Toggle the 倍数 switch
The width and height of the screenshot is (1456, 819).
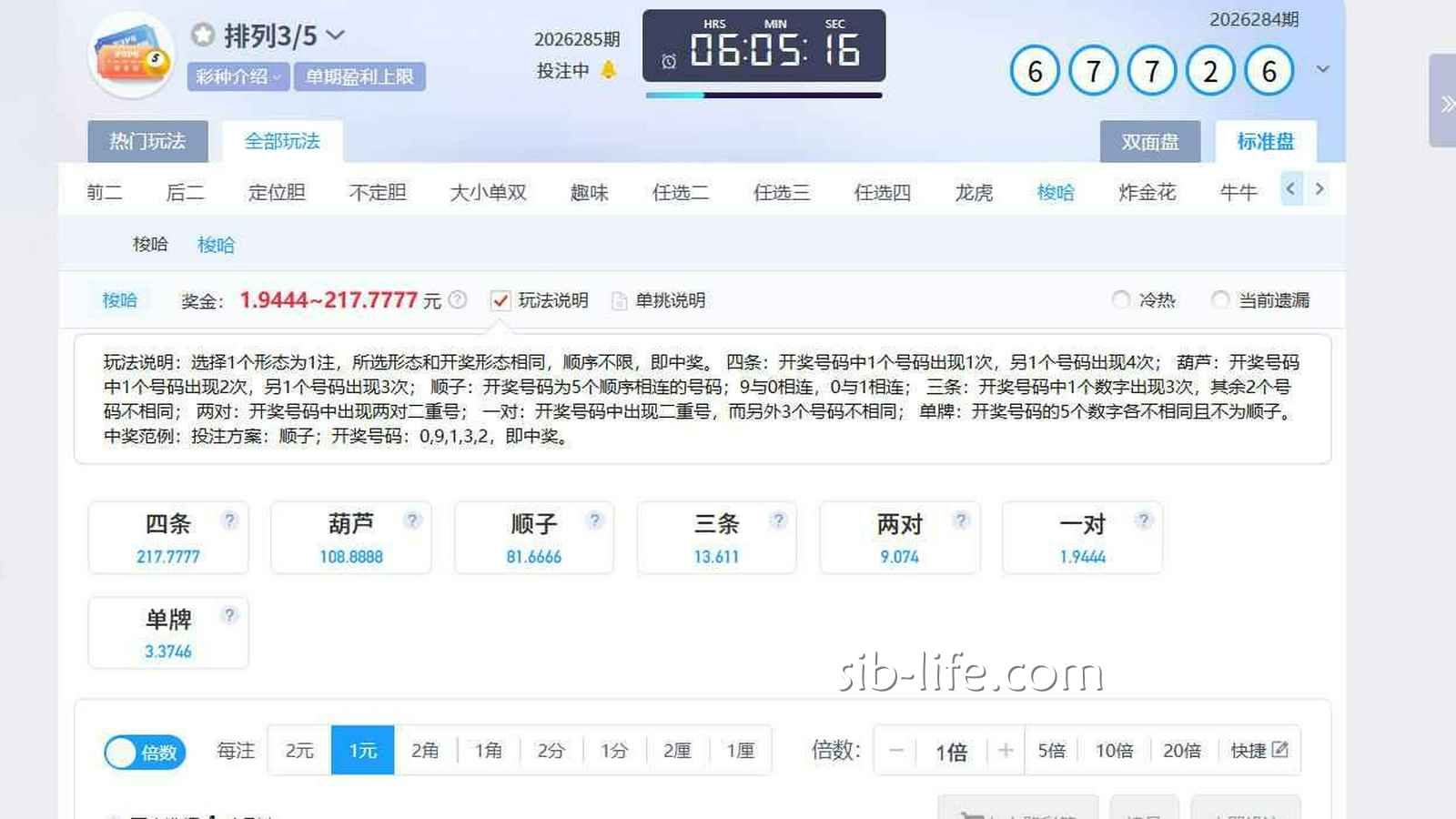coord(145,753)
